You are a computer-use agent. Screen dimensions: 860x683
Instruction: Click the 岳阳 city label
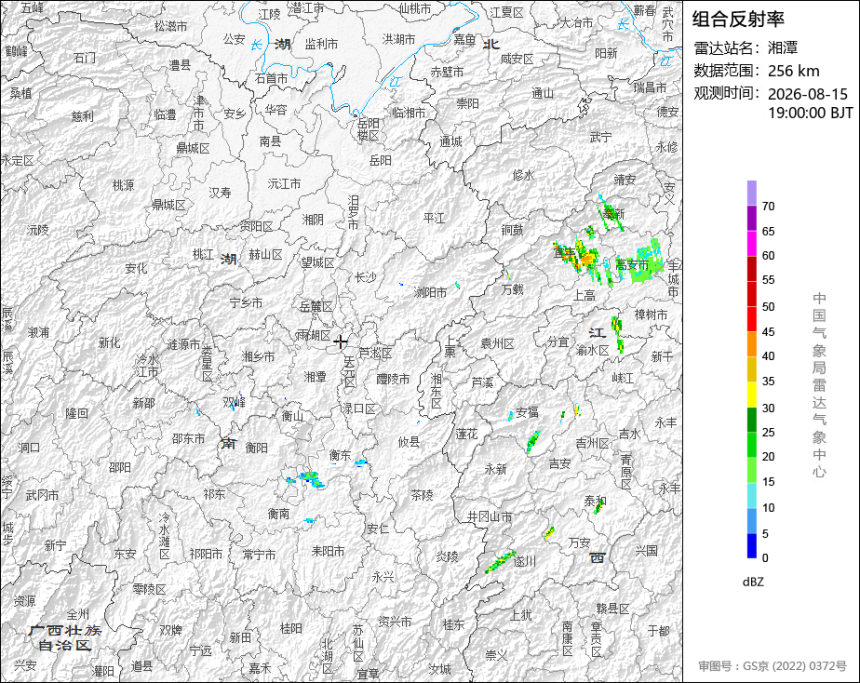pos(380,160)
